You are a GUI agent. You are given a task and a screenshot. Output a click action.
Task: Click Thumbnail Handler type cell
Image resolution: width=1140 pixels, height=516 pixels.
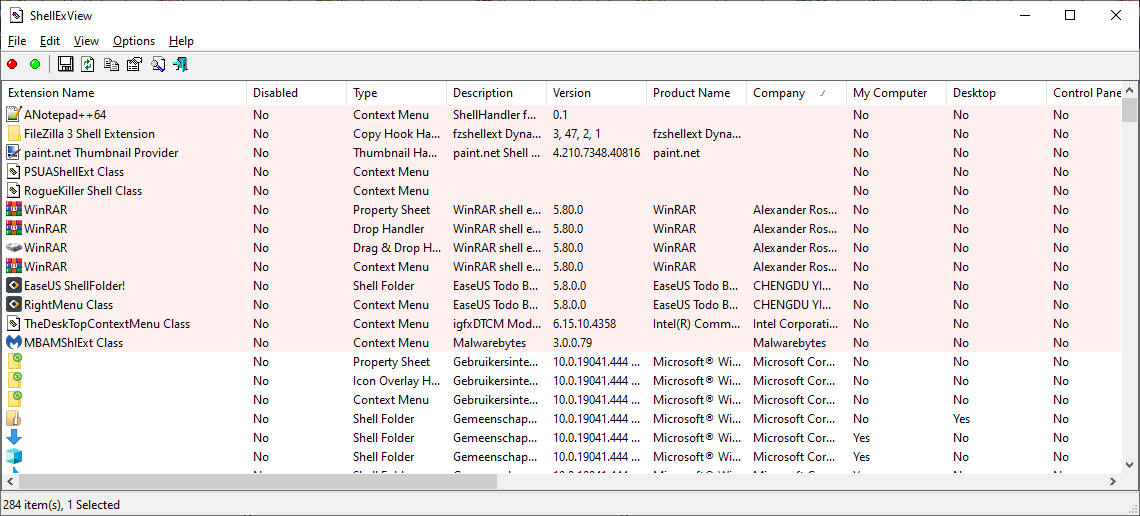pyautogui.click(x=396, y=153)
